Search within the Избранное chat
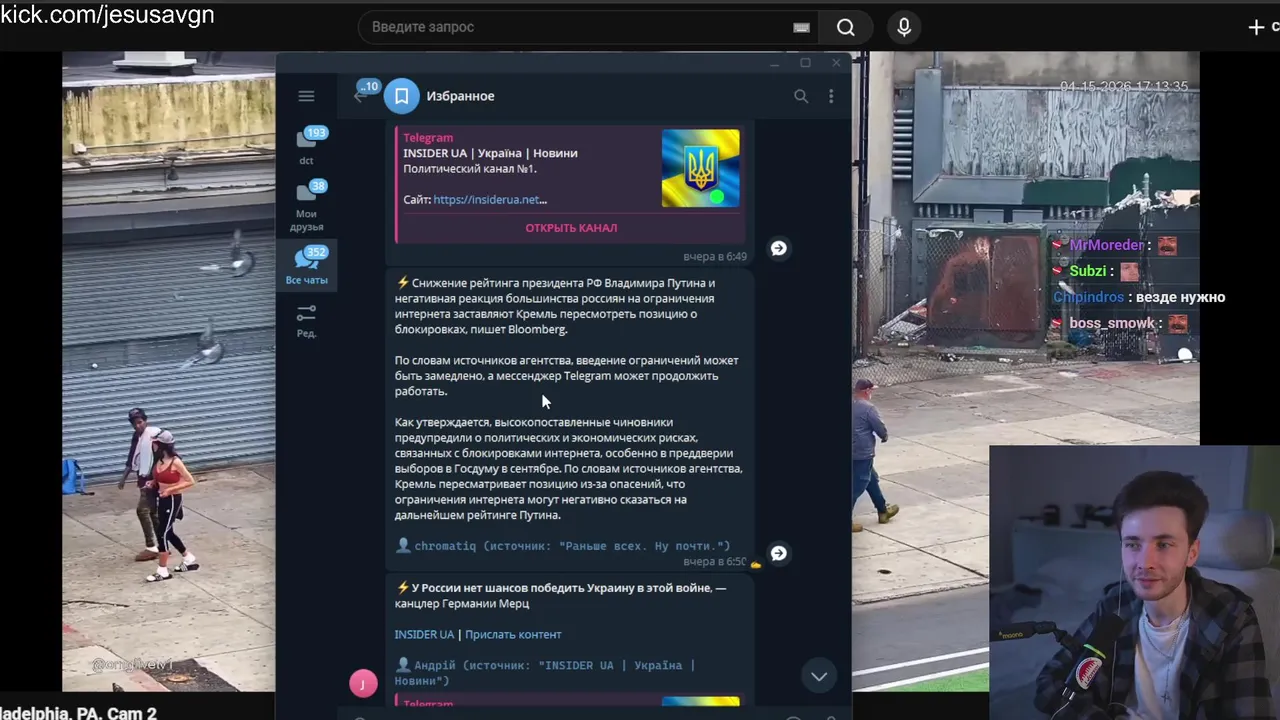The width and height of the screenshot is (1280, 720). pos(800,96)
